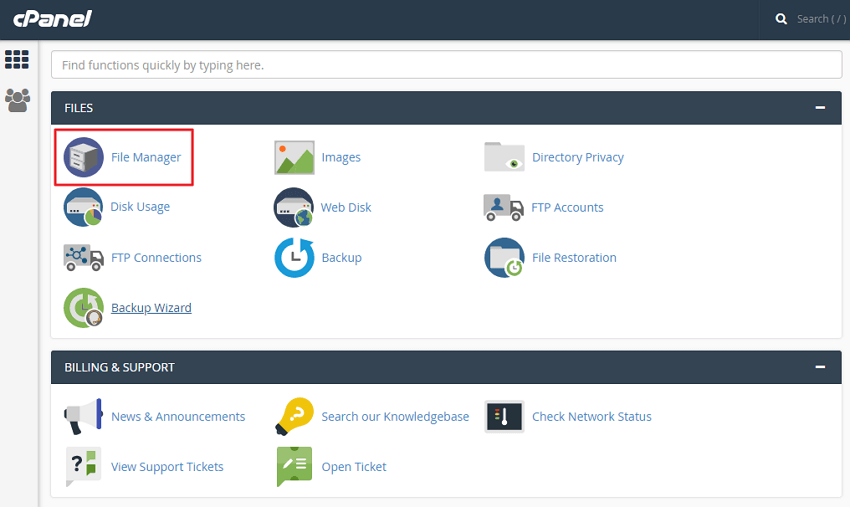Click the Knowledgebase lightbulb icon
Screen dimensions: 850x507
[x=294, y=416]
